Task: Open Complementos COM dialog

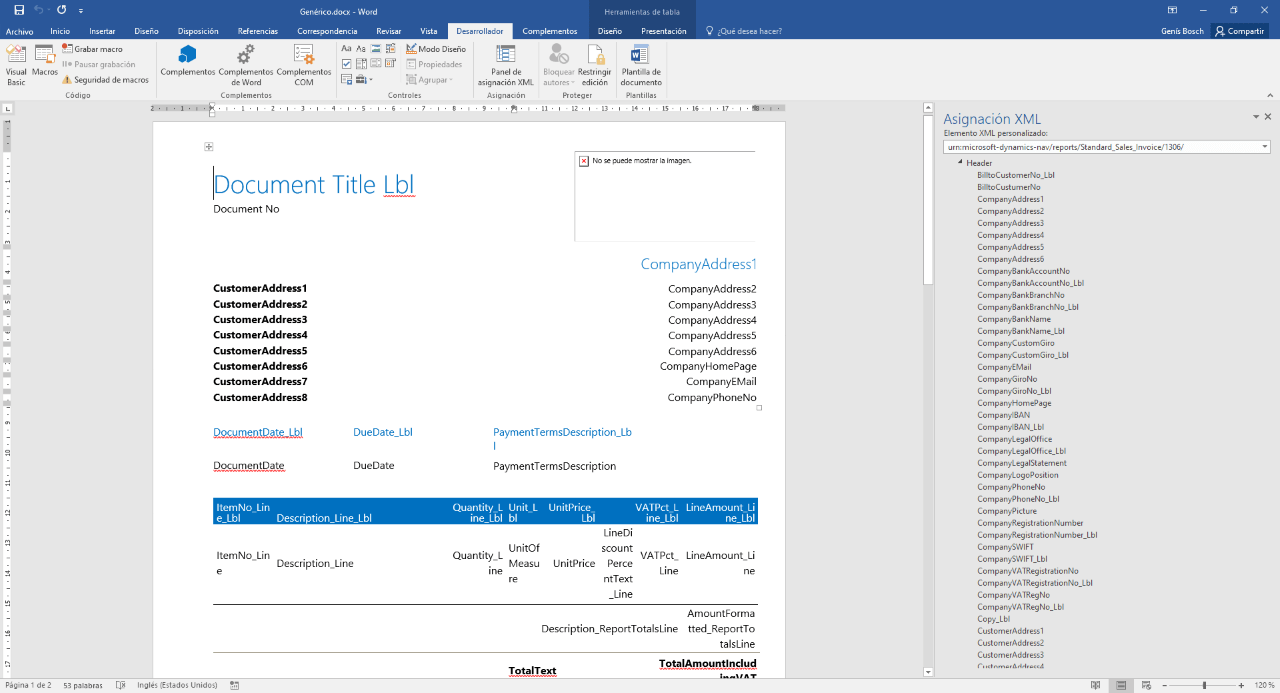Action: click(x=304, y=65)
